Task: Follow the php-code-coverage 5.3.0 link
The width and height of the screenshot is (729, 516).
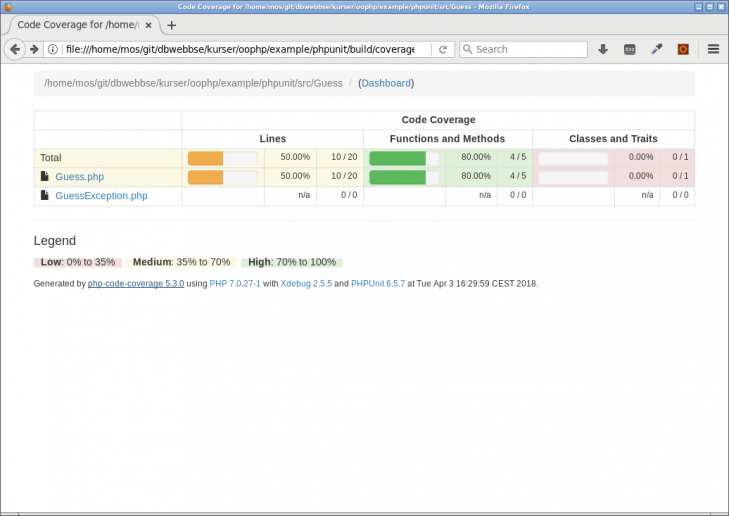Action: click(x=136, y=284)
